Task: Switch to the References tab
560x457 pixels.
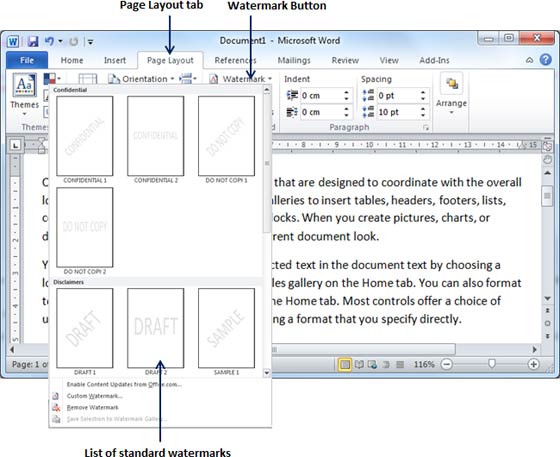Action: (x=235, y=60)
